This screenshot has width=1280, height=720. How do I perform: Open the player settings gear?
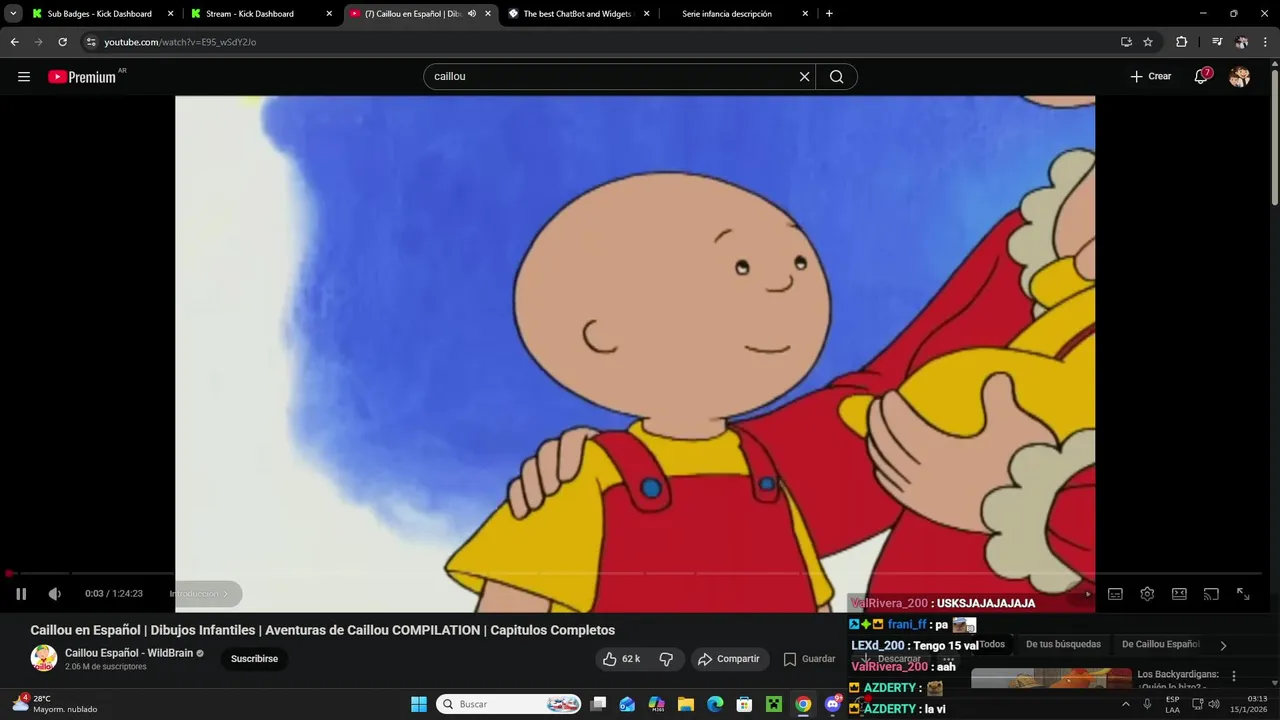[1147, 594]
